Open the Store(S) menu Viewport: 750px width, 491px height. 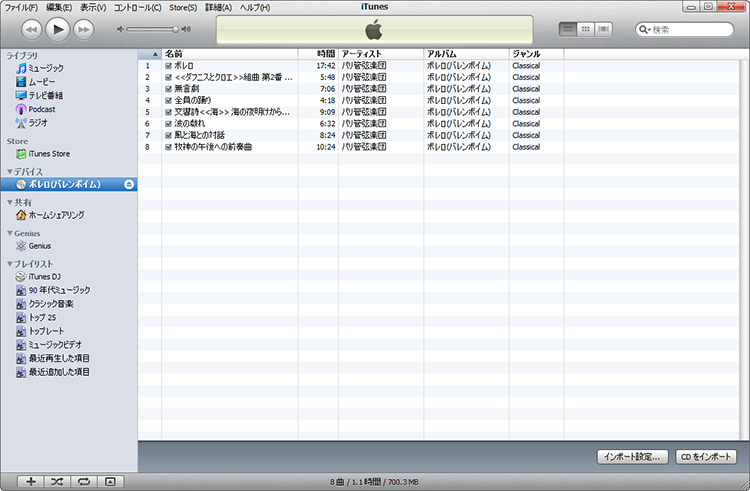pyautogui.click(x=183, y=8)
